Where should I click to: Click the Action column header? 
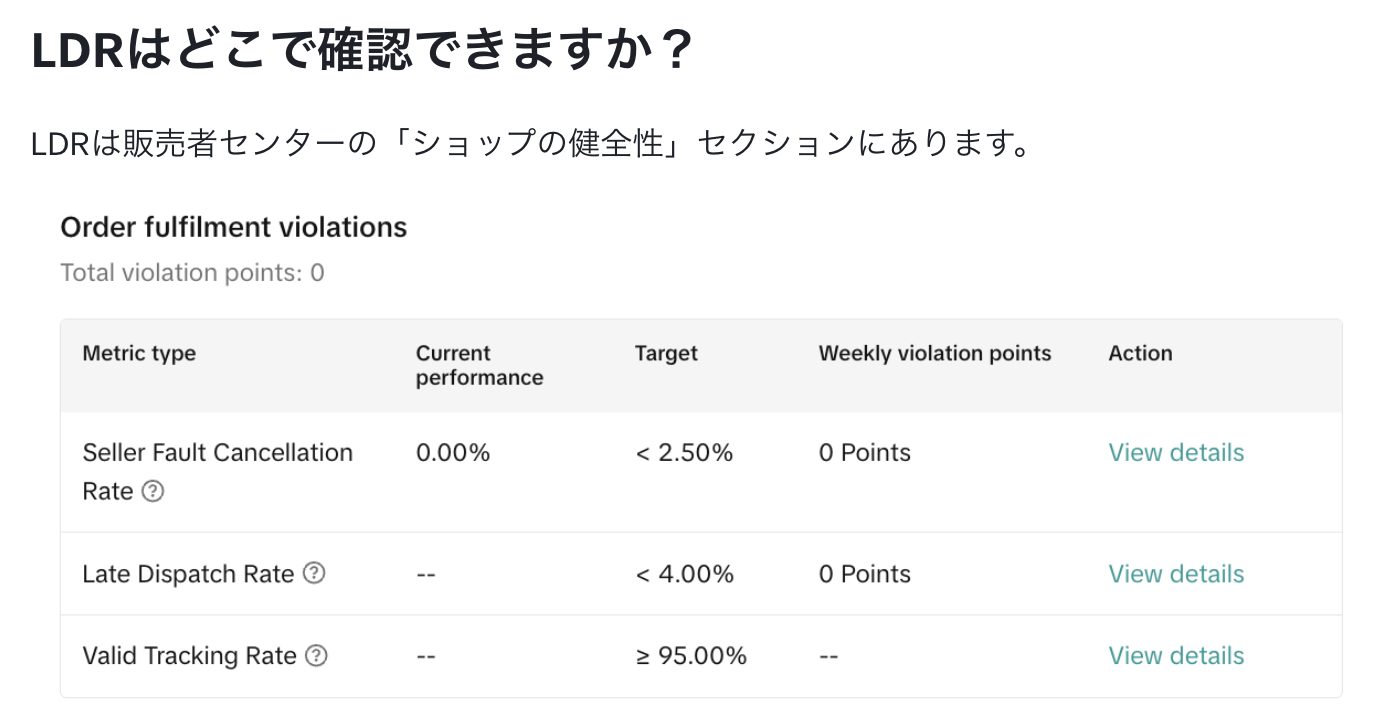click(x=1140, y=353)
